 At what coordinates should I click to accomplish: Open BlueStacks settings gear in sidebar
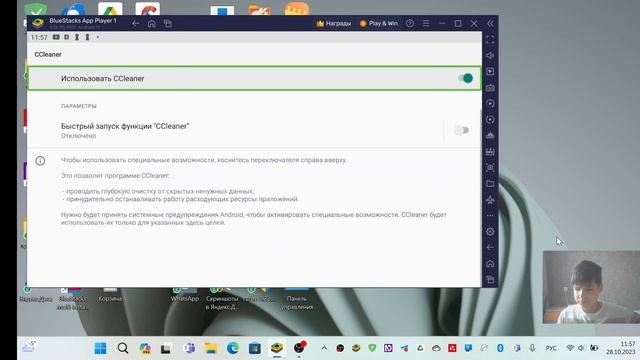coord(490,231)
